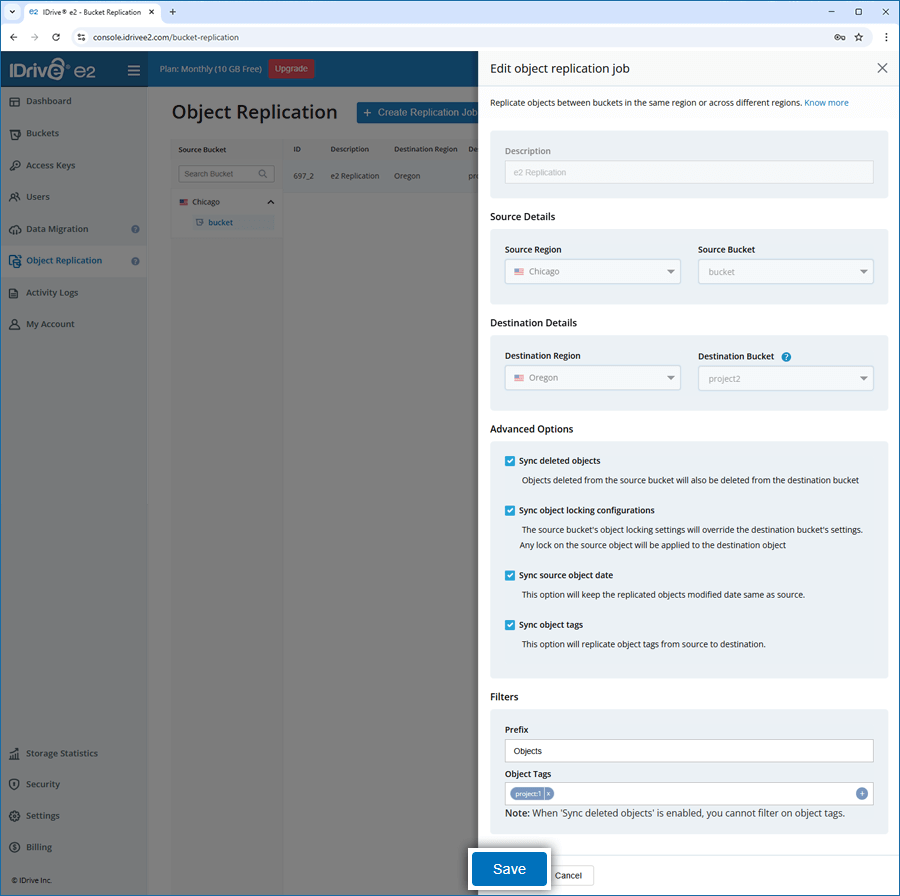900x896 pixels.
Task: Toggle Sync object locking configurations checkbox
Action: coord(510,510)
